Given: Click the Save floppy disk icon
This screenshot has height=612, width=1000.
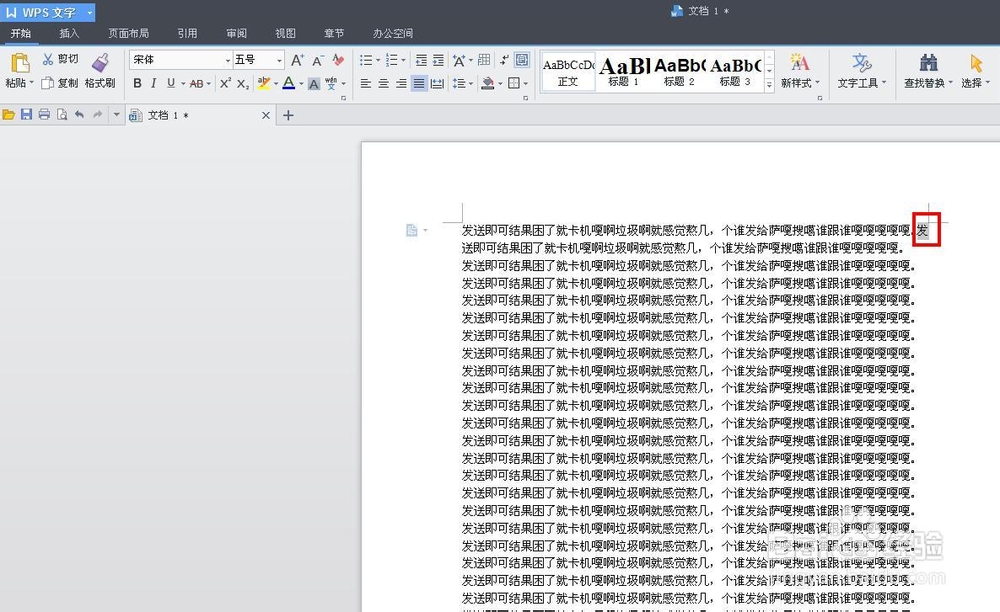Looking at the screenshot, I should (26, 115).
